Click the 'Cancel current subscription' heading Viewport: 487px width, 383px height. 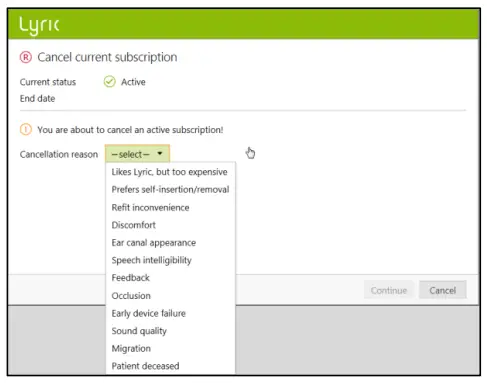pyautogui.click(x=107, y=57)
